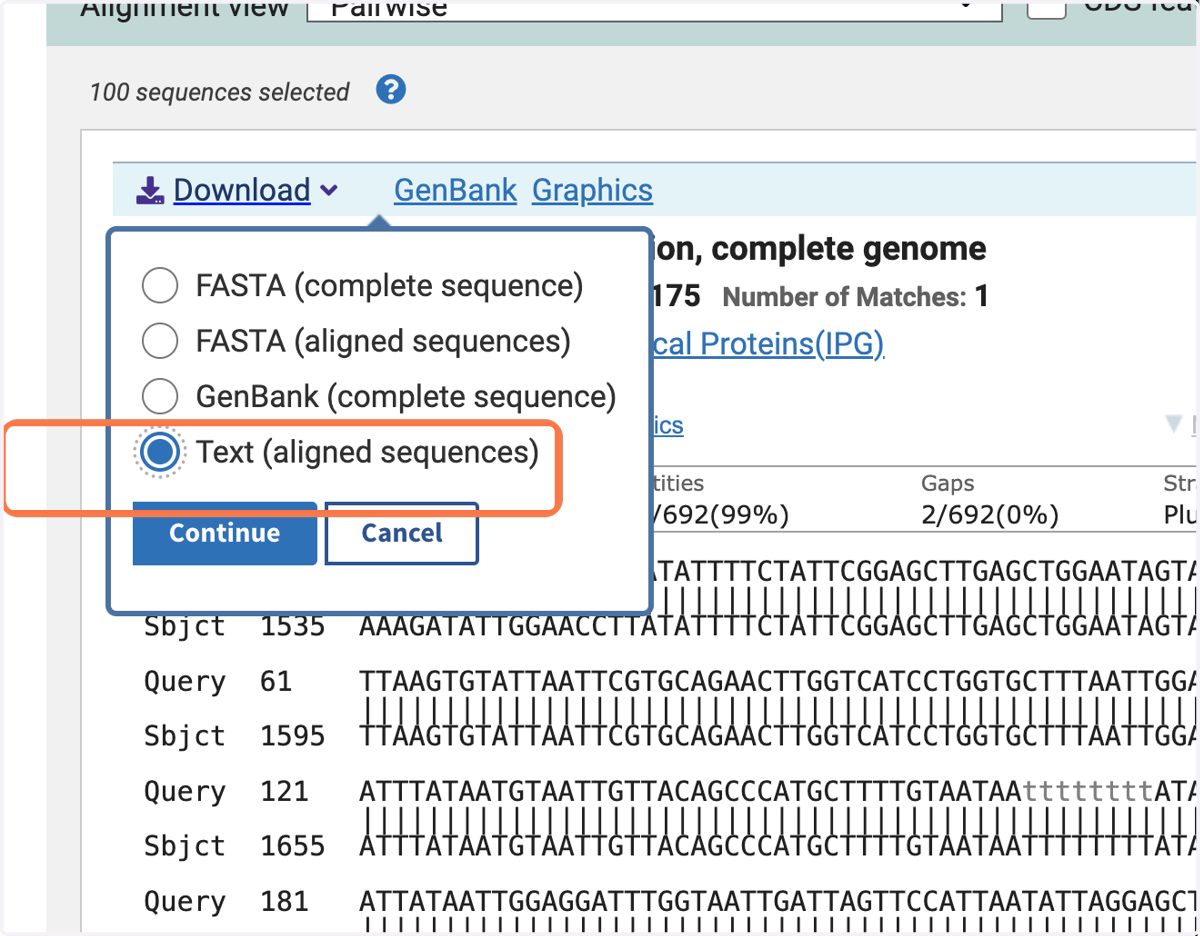Click the Gaps column header
Viewport: 1200px width, 936px height.
click(x=948, y=484)
